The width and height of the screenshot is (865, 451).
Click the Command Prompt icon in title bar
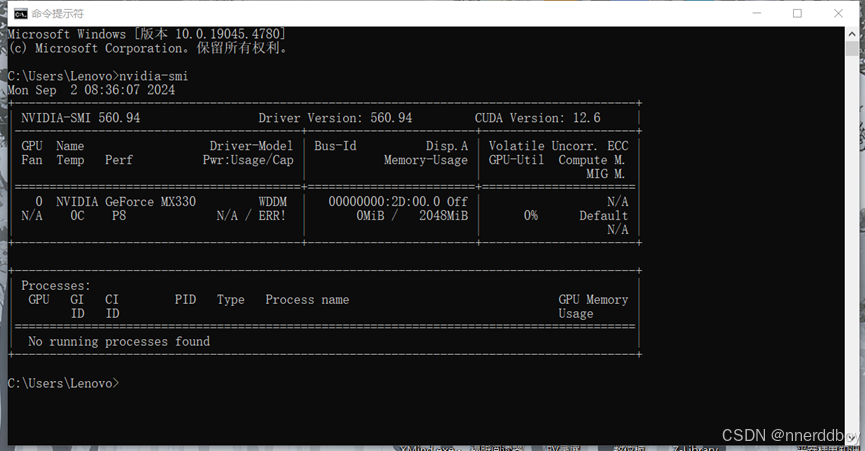[x=20, y=14]
